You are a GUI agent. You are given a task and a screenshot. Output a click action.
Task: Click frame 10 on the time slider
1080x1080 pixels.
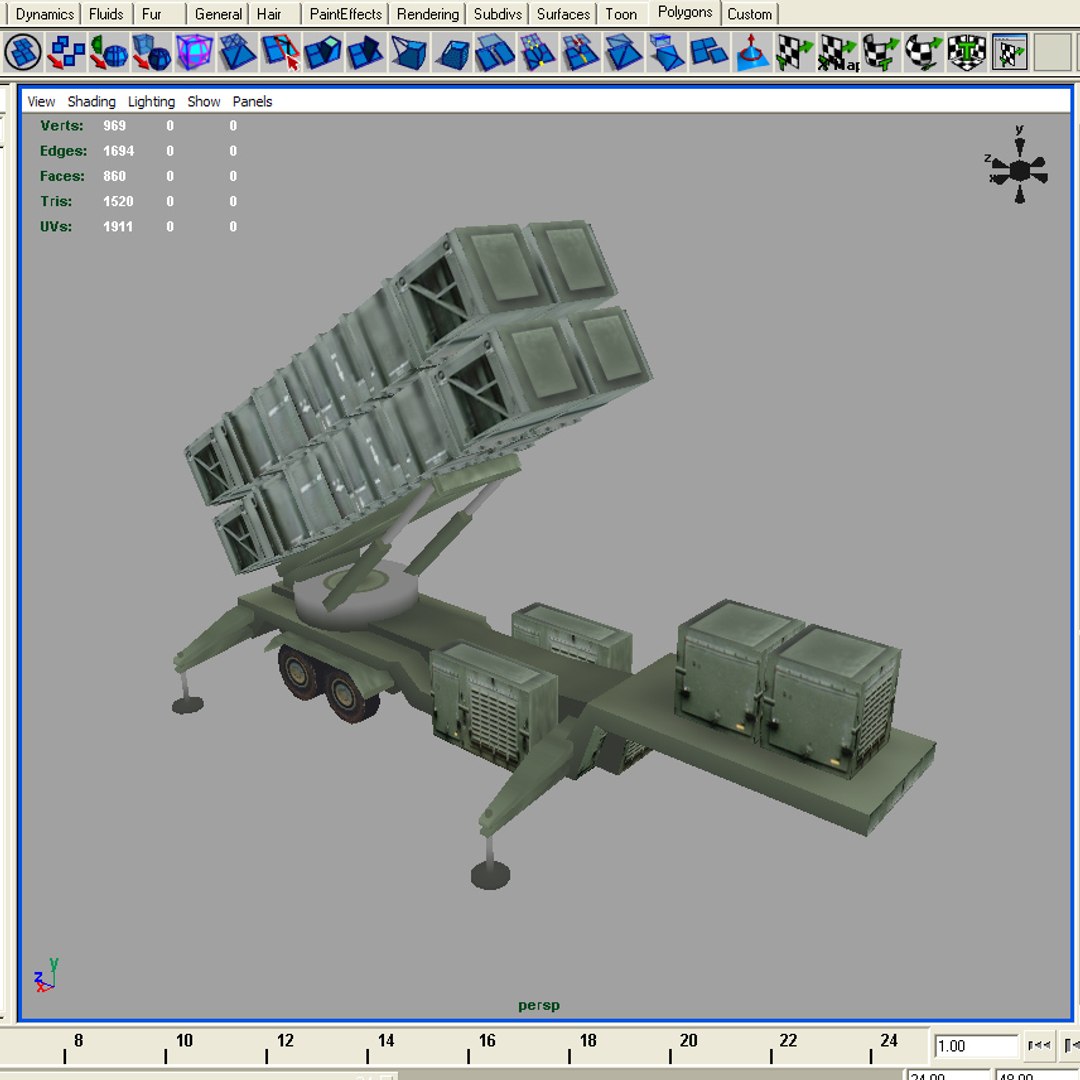[184, 1040]
